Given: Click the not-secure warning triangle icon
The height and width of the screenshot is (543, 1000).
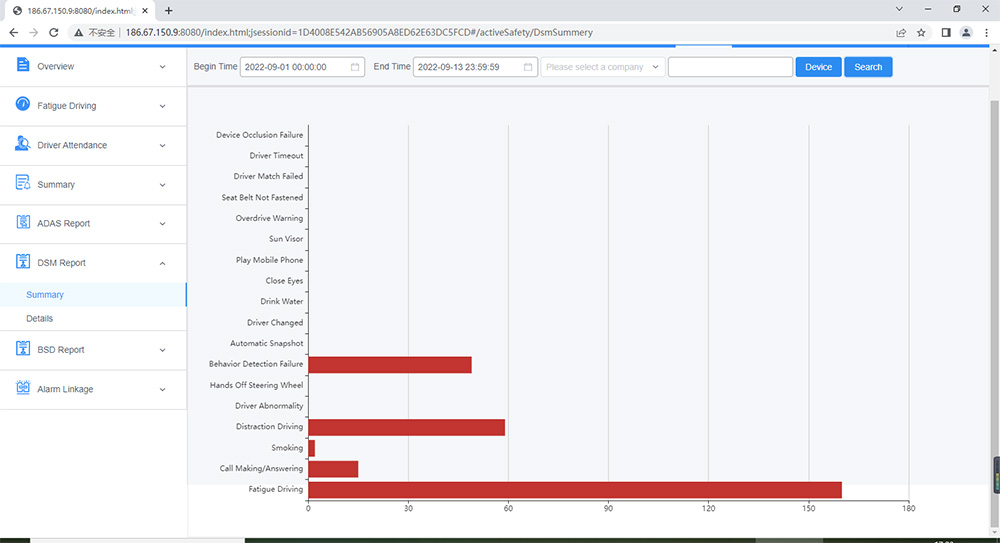Looking at the screenshot, I should [78, 33].
